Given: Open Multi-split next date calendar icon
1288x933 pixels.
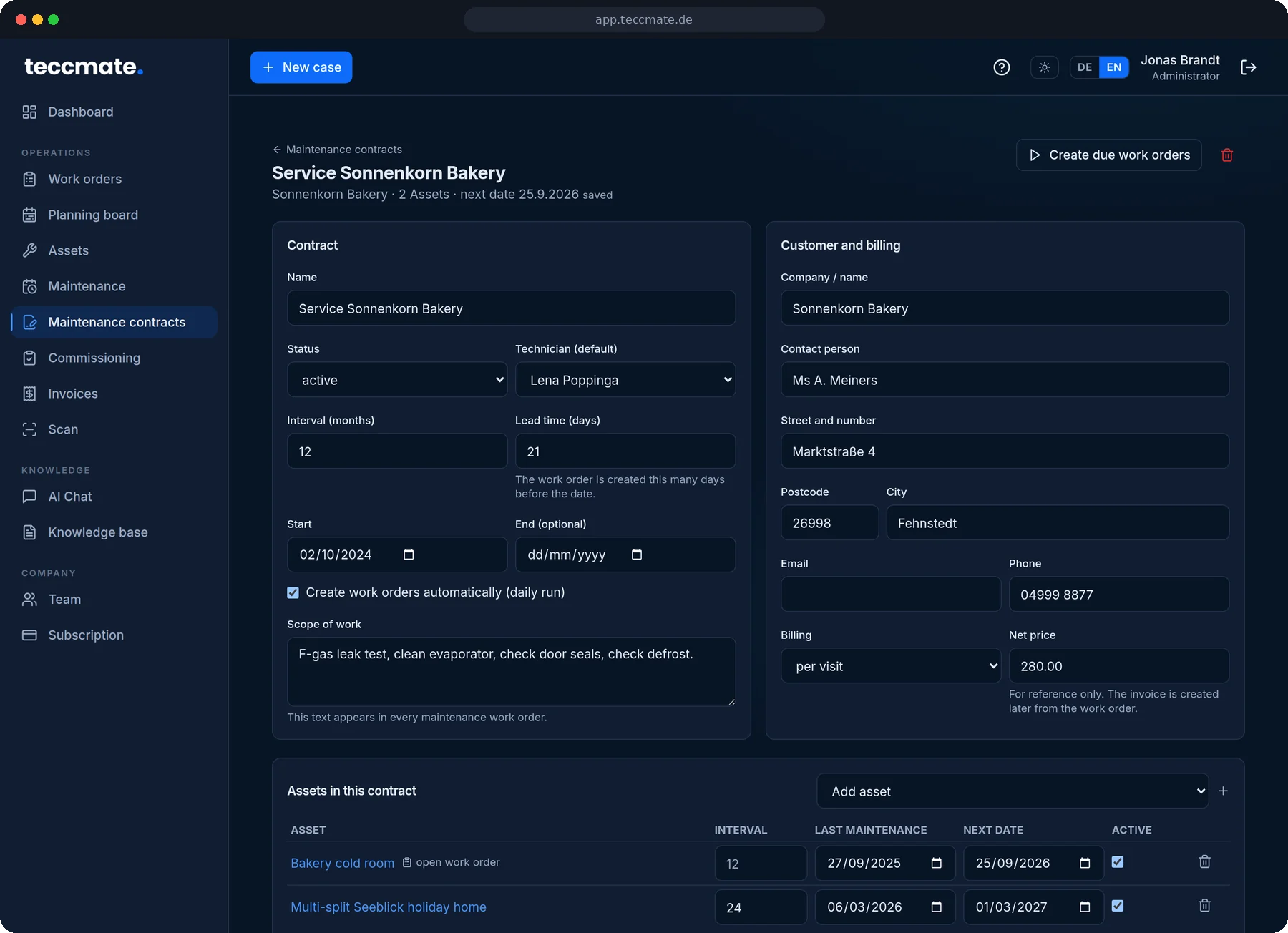Looking at the screenshot, I should click(x=1085, y=907).
